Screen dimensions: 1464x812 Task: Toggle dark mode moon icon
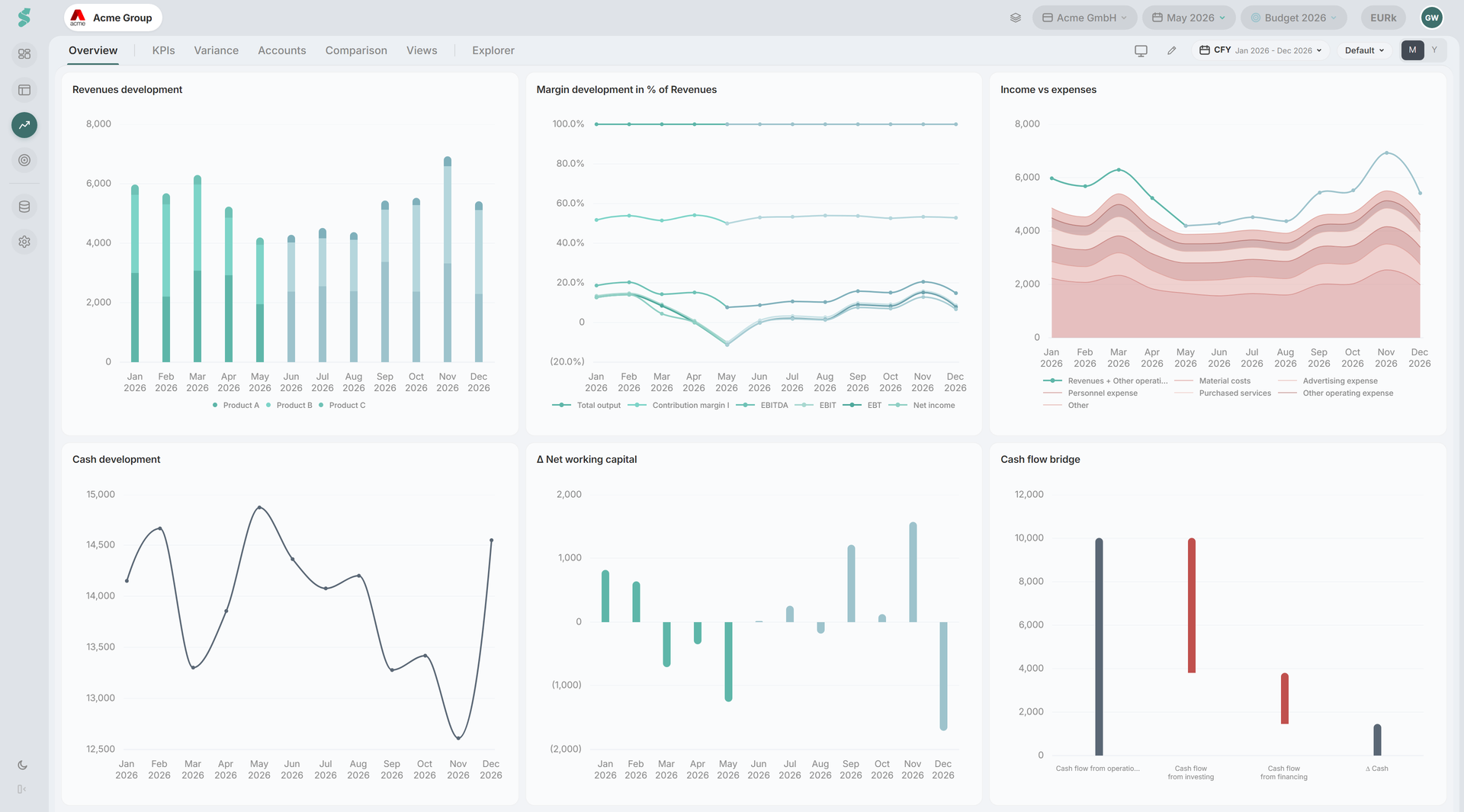tap(22, 765)
